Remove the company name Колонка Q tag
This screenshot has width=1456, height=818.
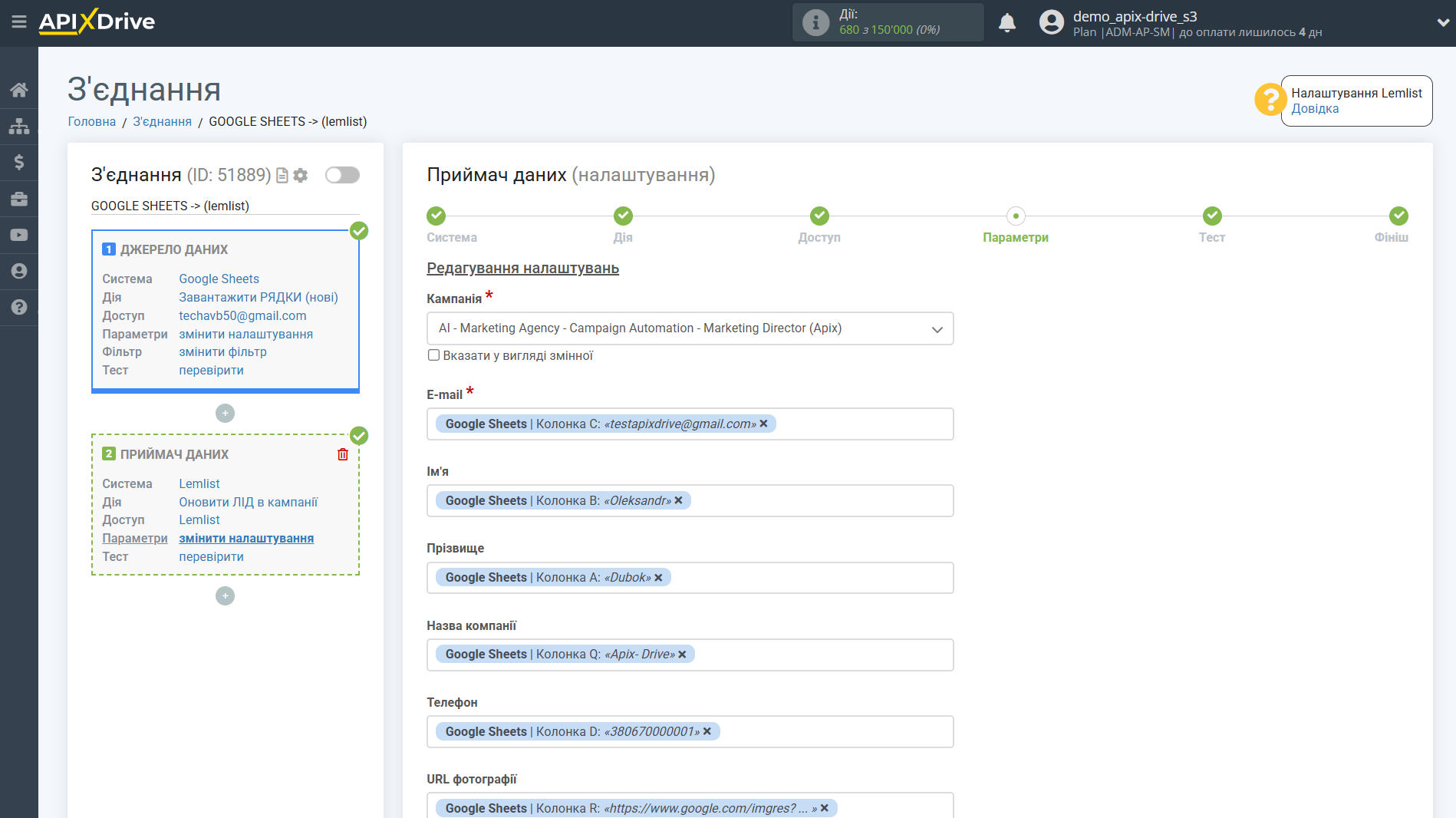pos(682,655)
